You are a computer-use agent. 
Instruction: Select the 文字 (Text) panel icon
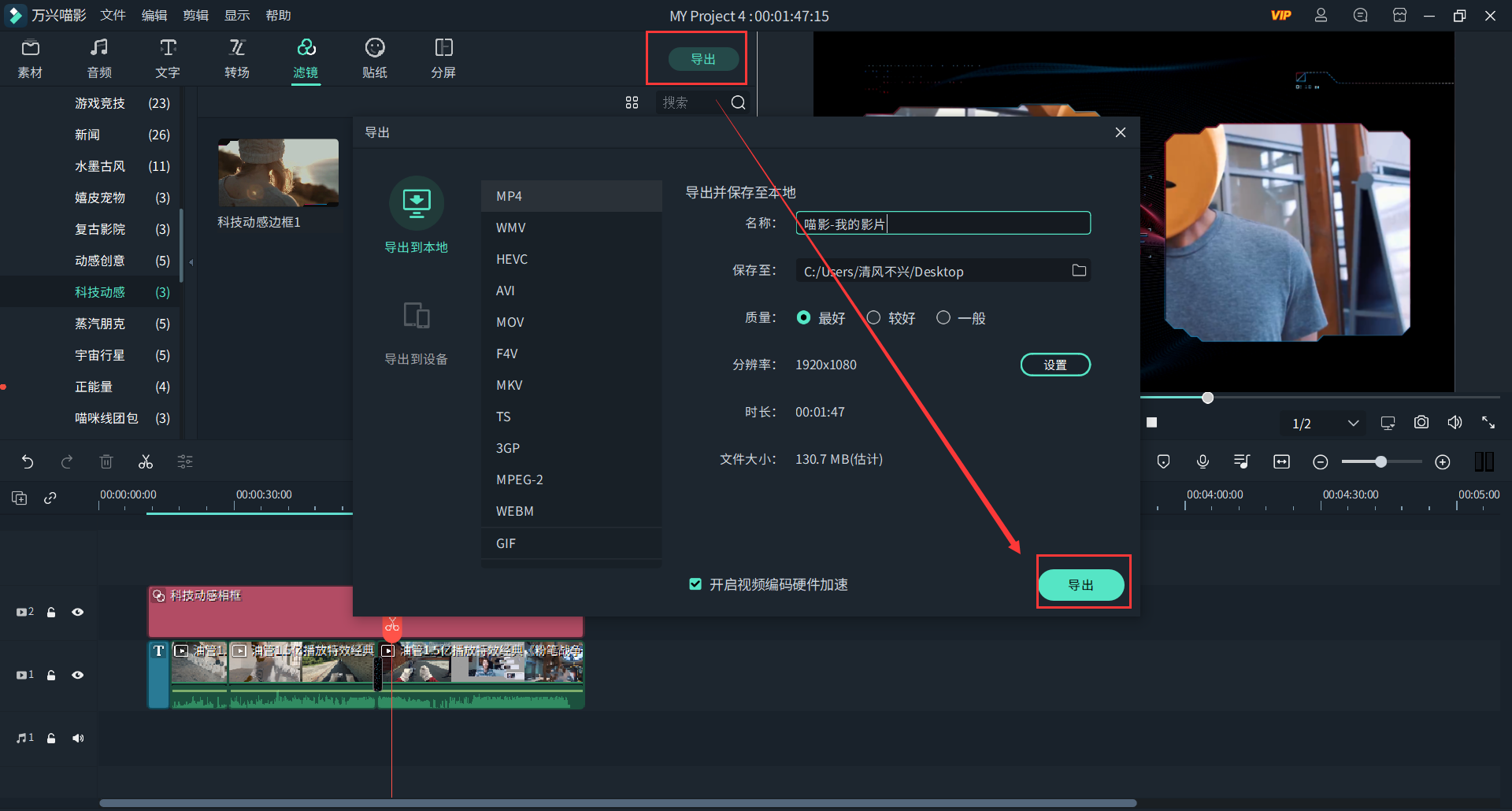point(167,57)
